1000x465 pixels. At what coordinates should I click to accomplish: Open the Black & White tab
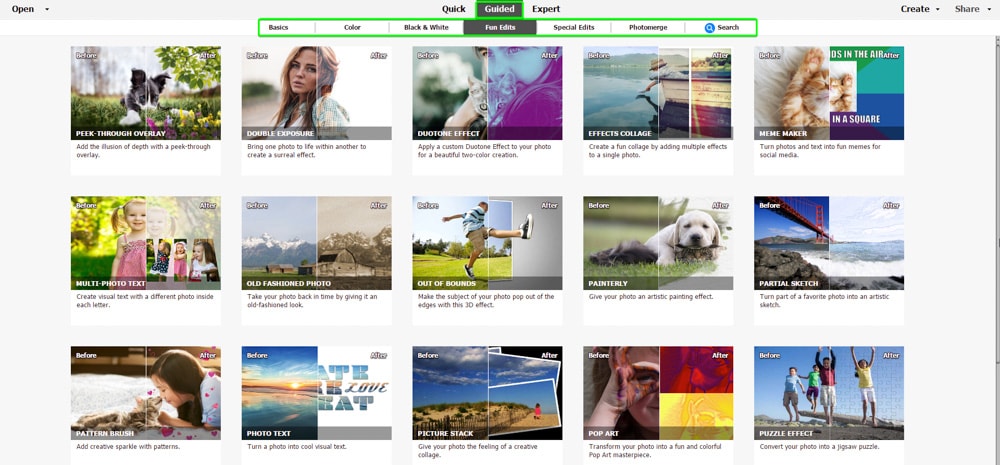tap(426, 27)
